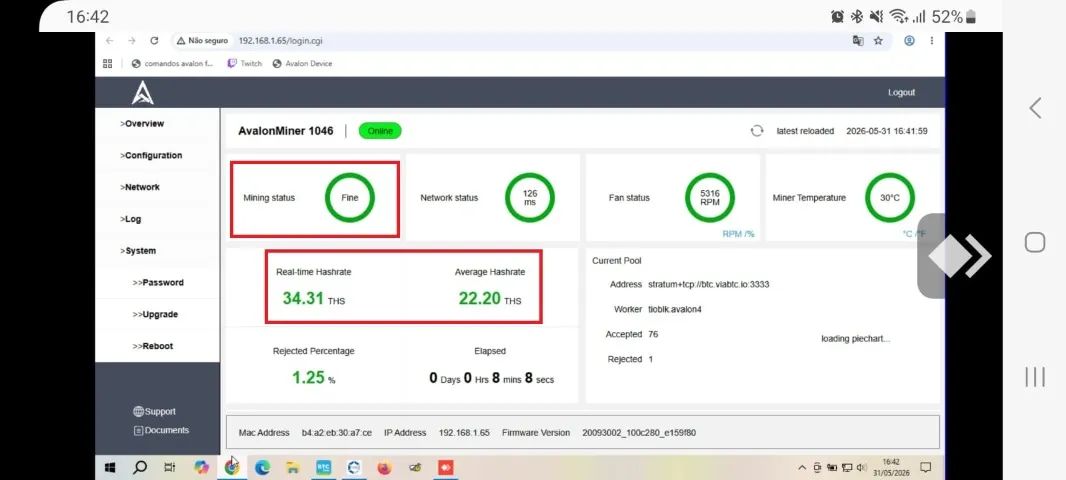Show hidden system tray icons chevron

coord(802,467)
